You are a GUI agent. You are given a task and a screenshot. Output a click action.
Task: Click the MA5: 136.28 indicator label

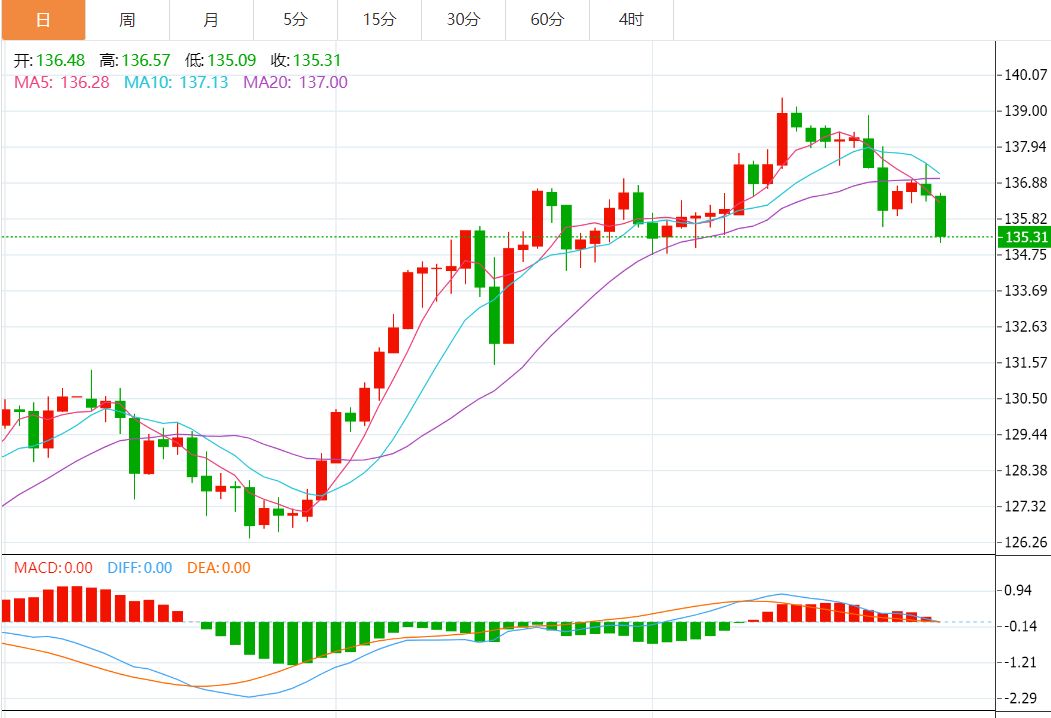pos(62,82)
